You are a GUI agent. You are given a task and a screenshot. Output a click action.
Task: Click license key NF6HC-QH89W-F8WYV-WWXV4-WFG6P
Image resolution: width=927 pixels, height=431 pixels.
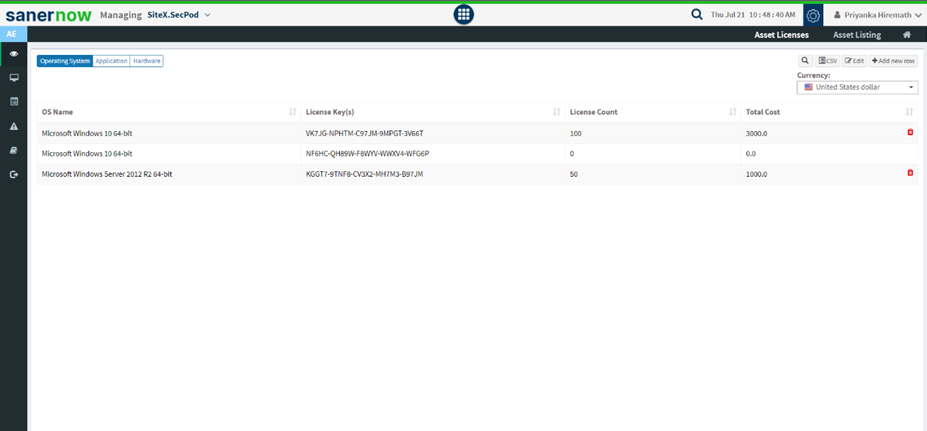[367, 154]
